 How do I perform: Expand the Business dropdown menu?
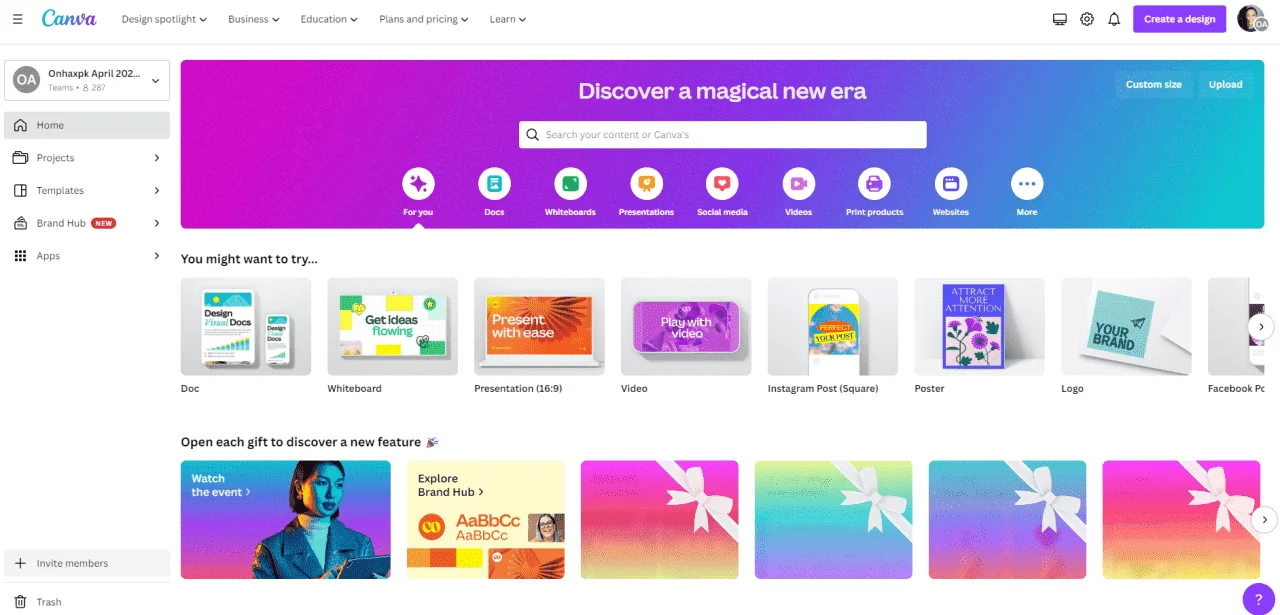click(254, 19)
